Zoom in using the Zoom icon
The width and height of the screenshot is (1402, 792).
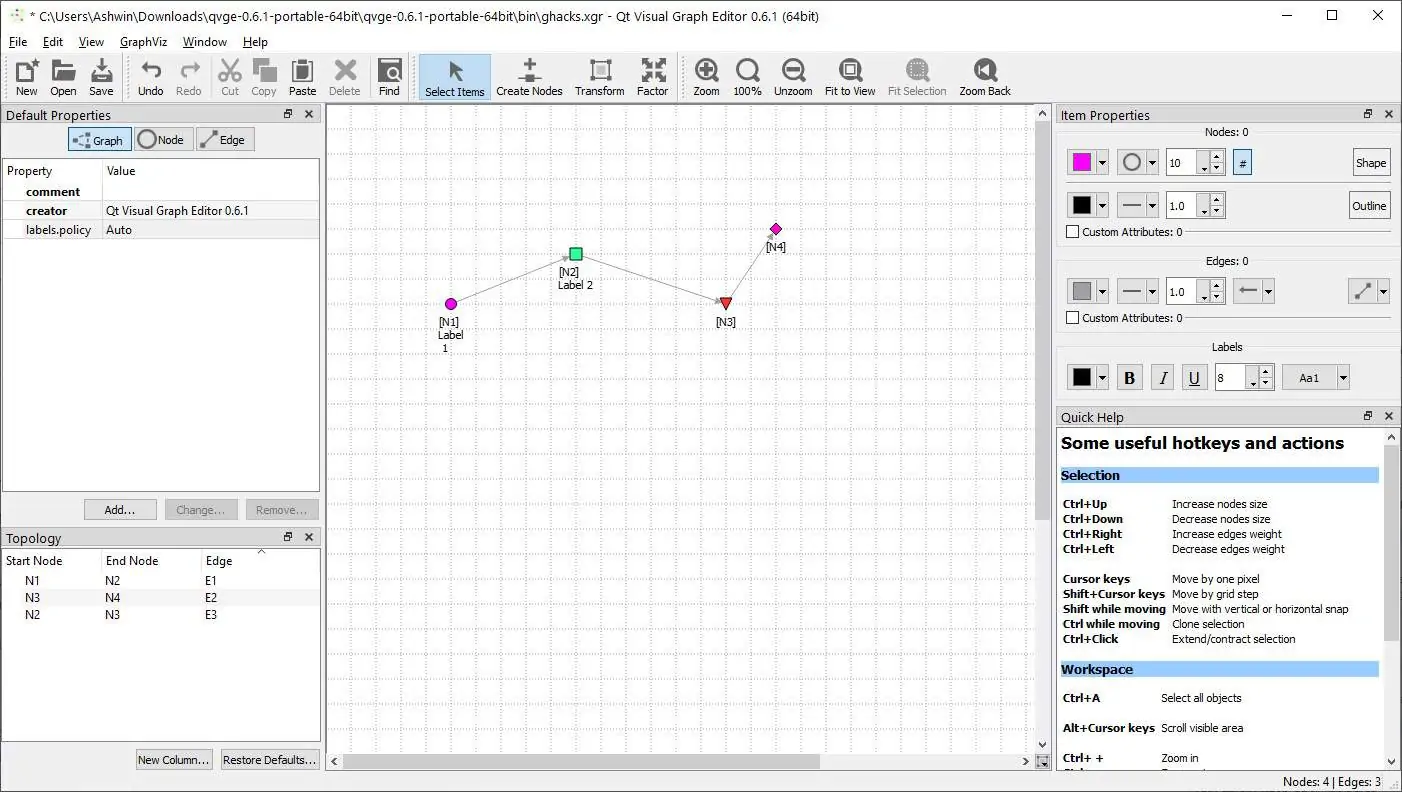706,77
